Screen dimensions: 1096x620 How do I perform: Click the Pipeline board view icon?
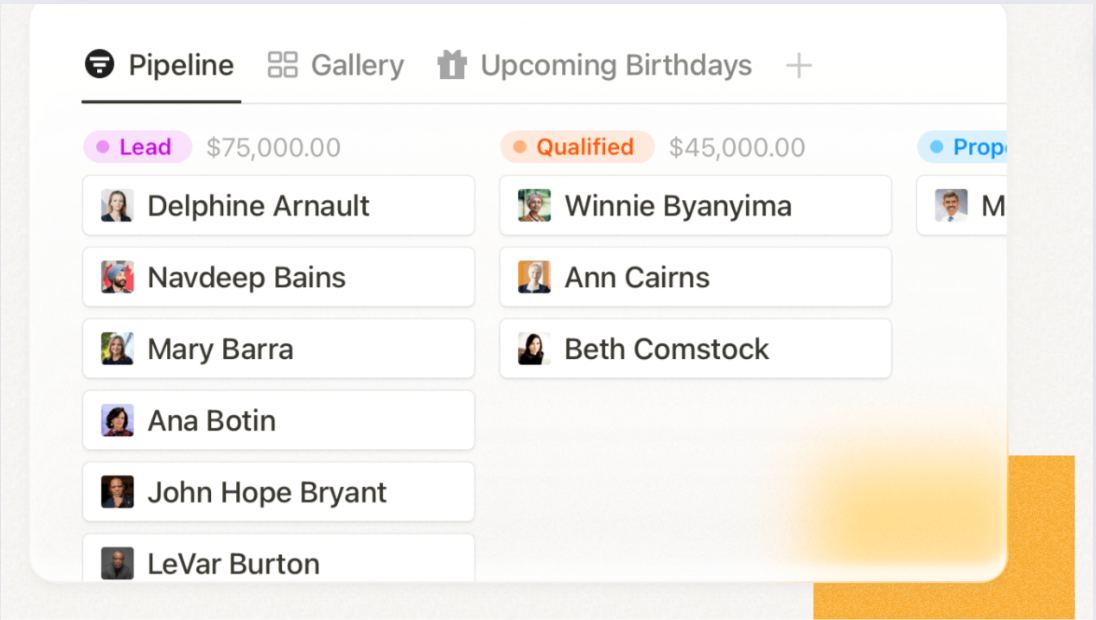(x=98, y=65)
